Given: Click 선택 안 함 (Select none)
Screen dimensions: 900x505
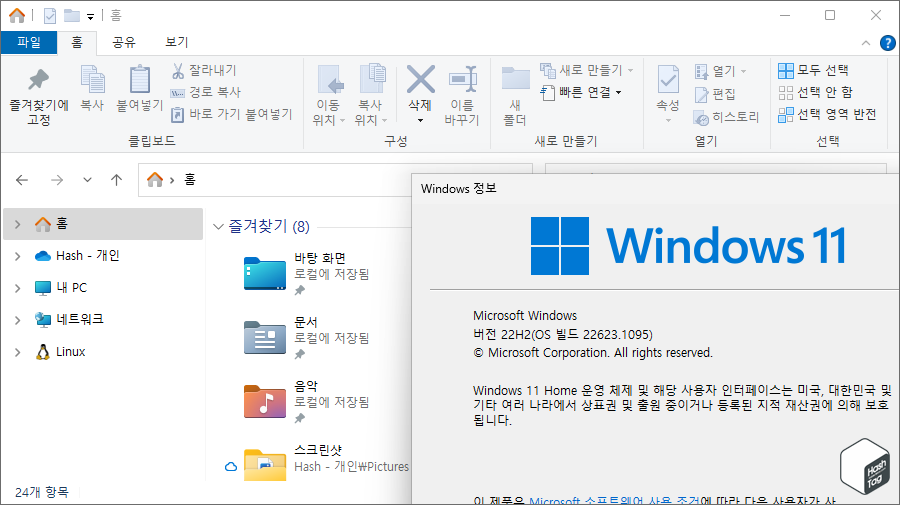Looking at the screenshot, I should [815, 92].
